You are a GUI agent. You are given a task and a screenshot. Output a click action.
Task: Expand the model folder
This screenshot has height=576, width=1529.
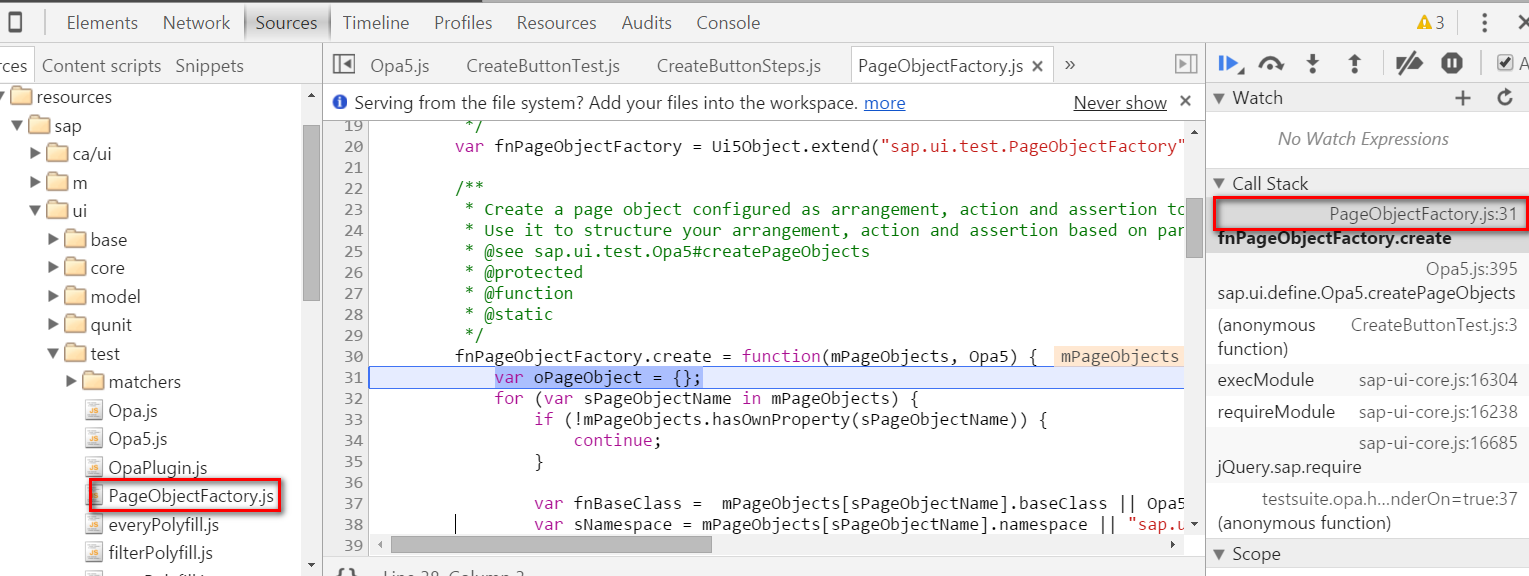coord(53,296)
